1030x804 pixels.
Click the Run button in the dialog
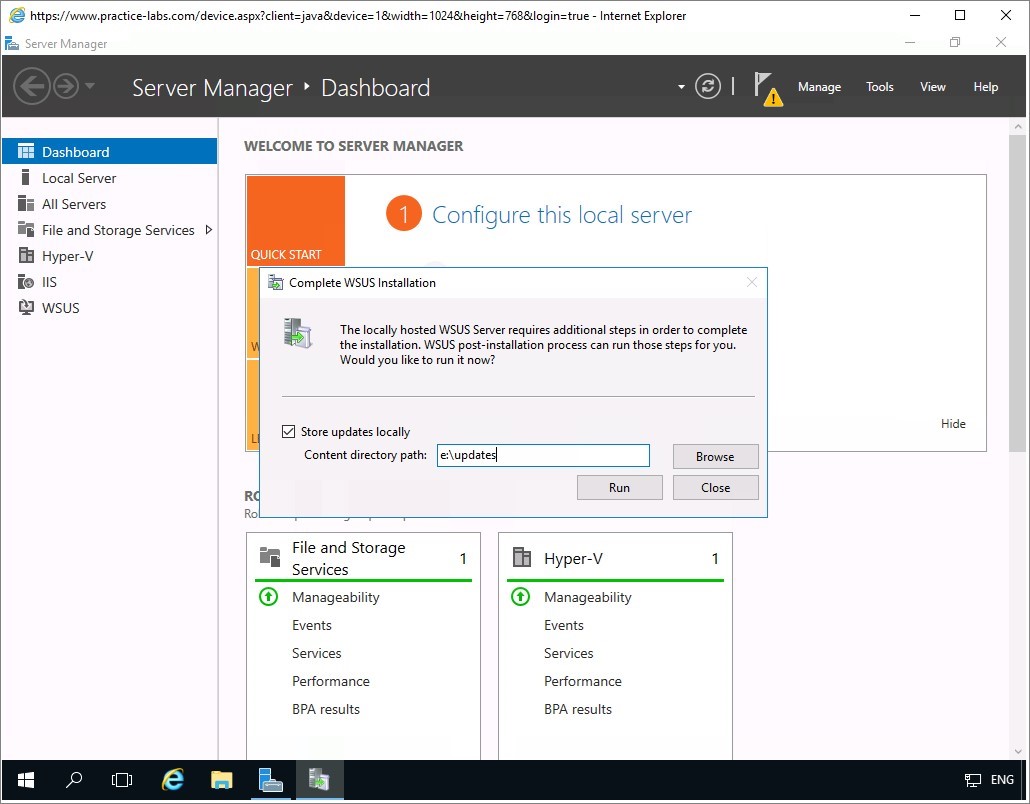tap(619, 488)
